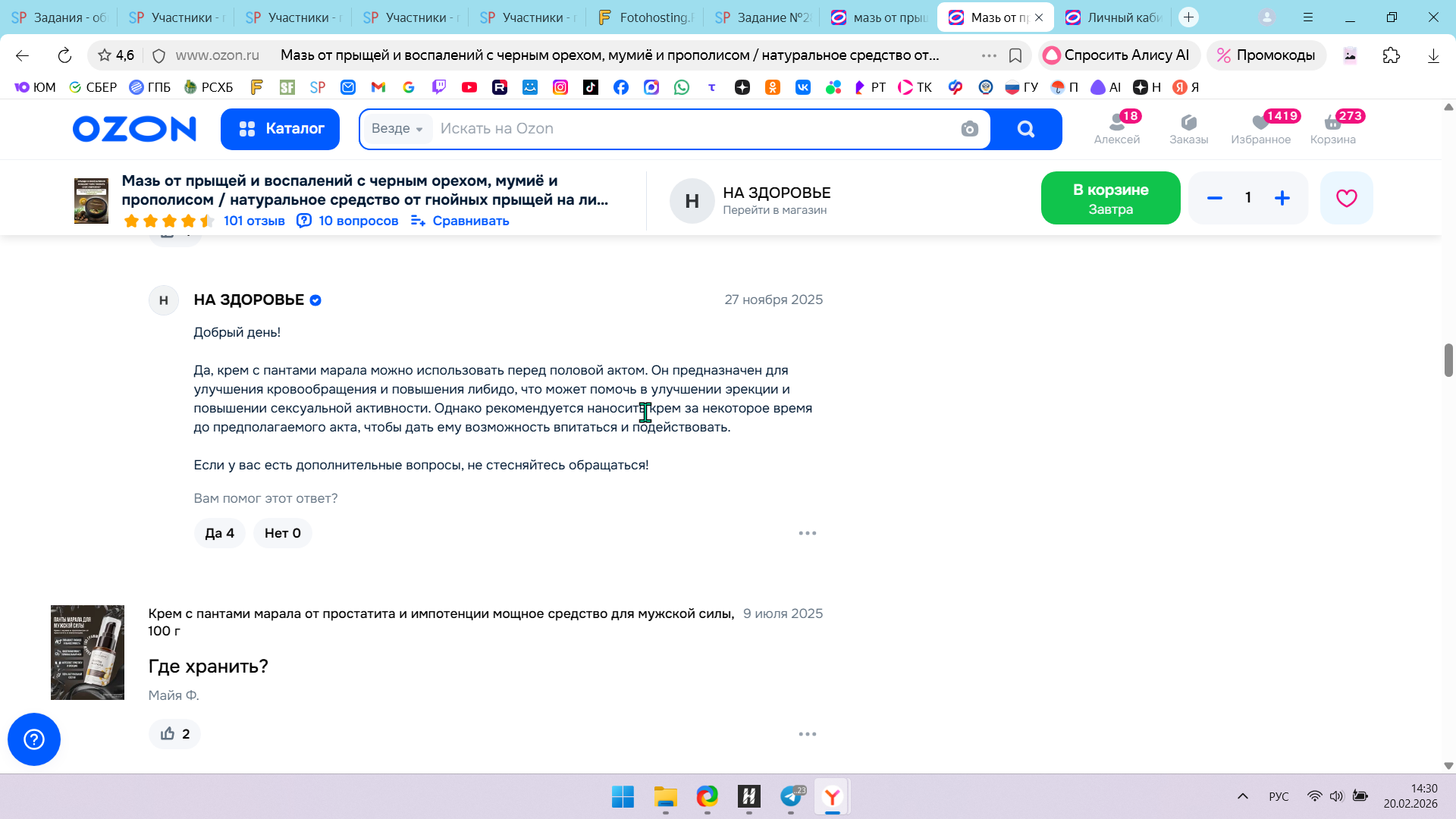Click the browser bookmark icon in address bar
Screen dimensions: 1456x819
tap(1015, 55)
